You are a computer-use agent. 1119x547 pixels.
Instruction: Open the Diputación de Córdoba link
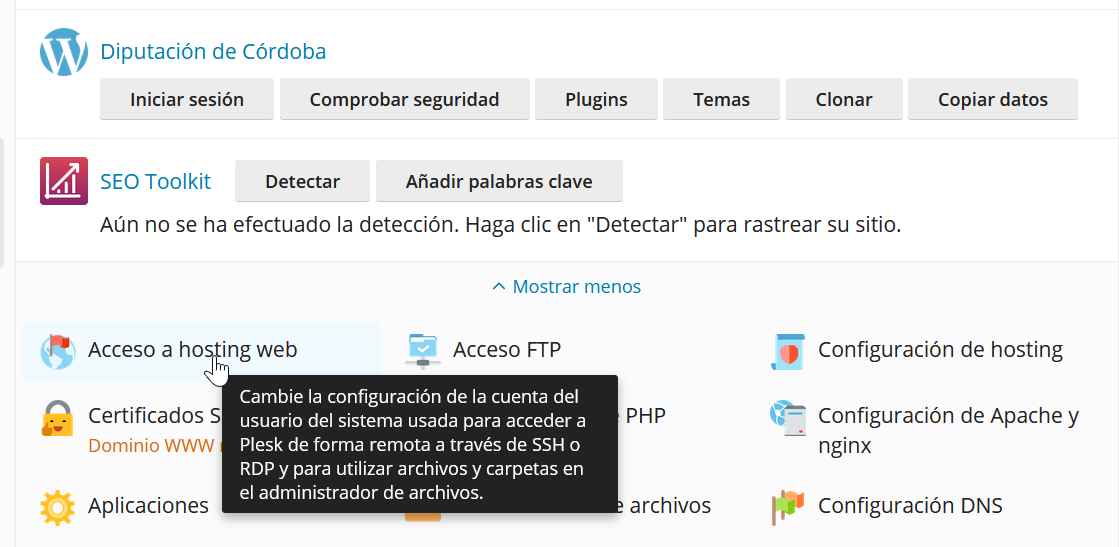point(213,52)
